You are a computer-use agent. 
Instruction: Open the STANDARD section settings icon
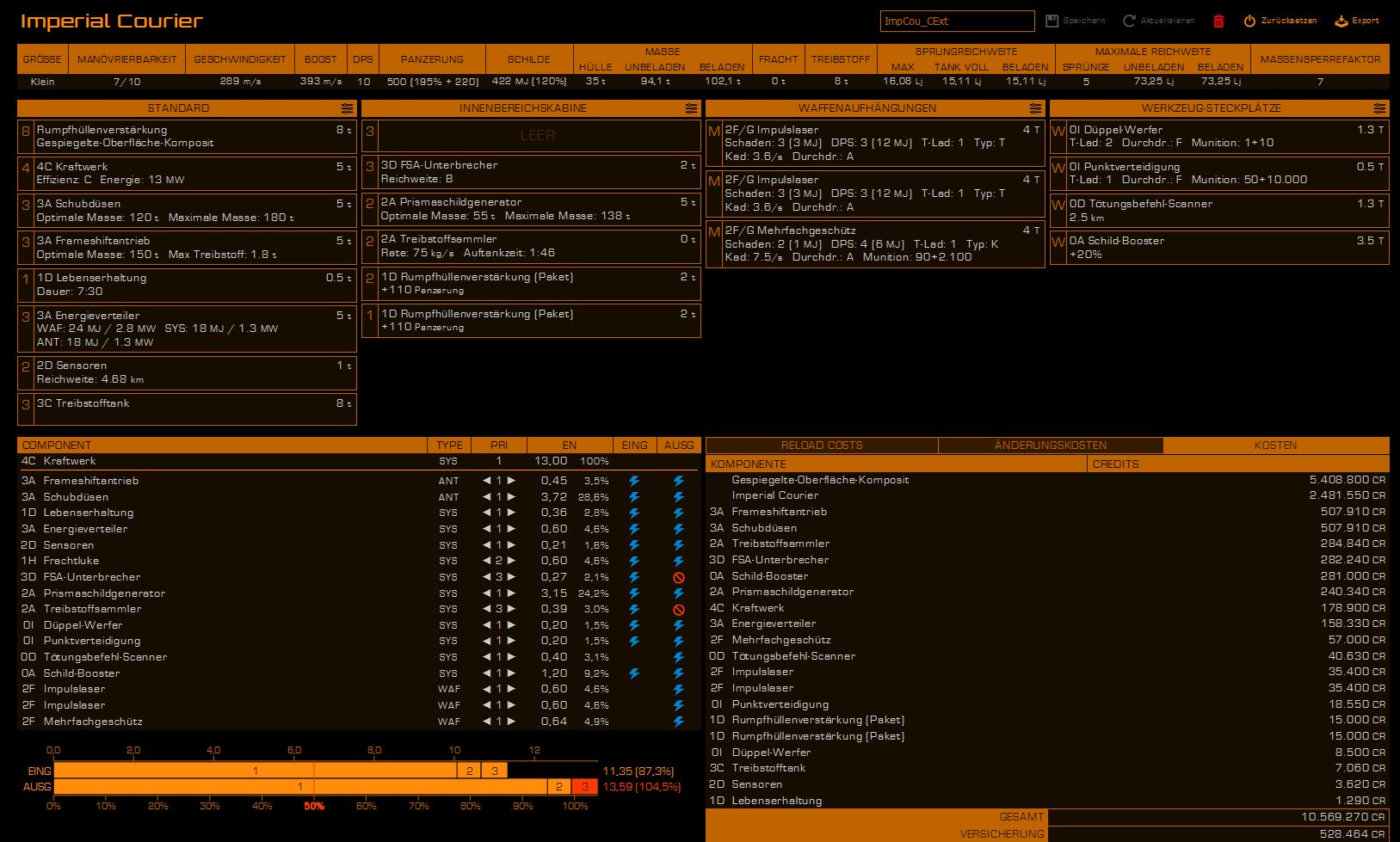pyautogui.click(x=347, y=108)
